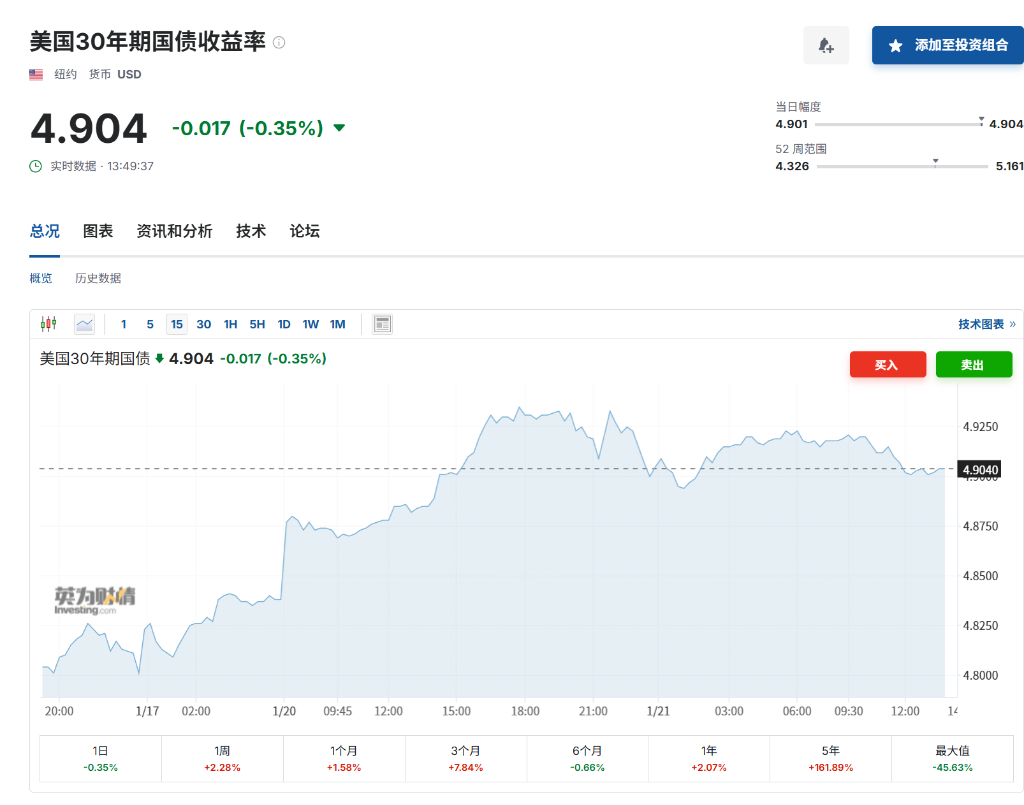
Task: Select the 30 minute interval
Action: [204, 324]
